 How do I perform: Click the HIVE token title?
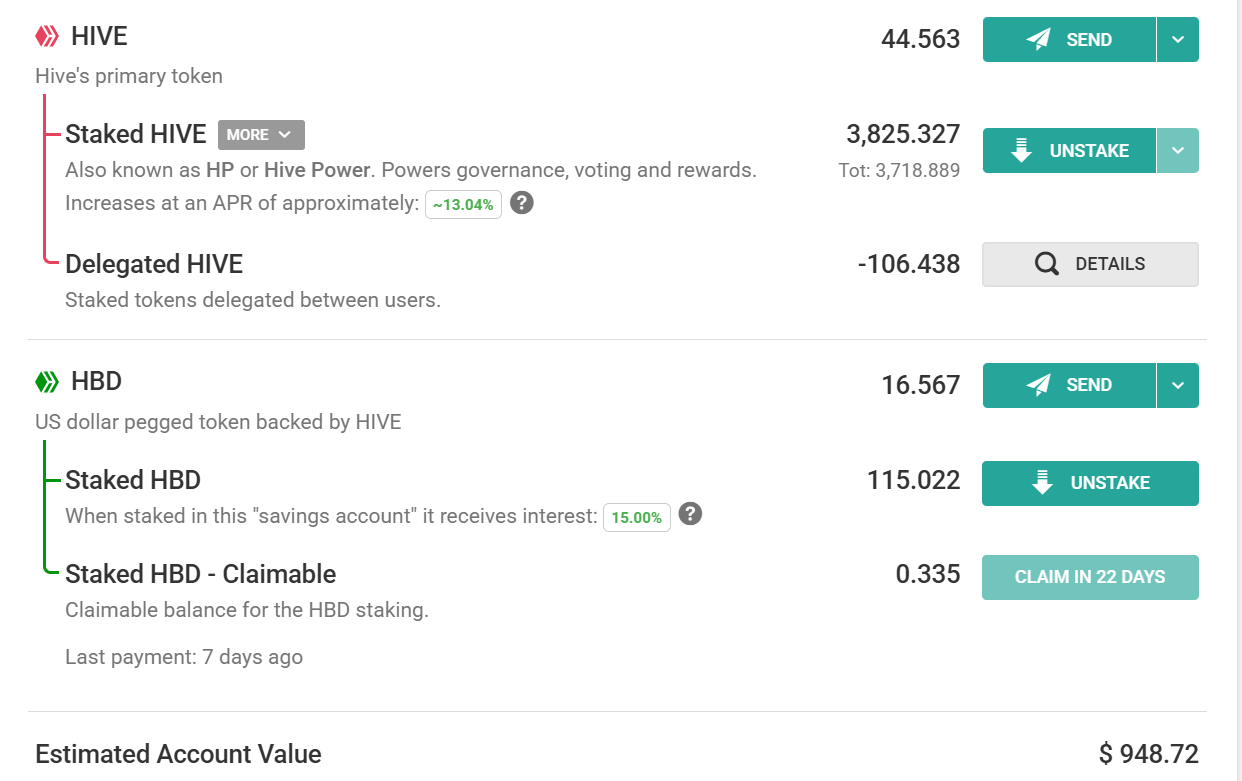coord(99,37)
